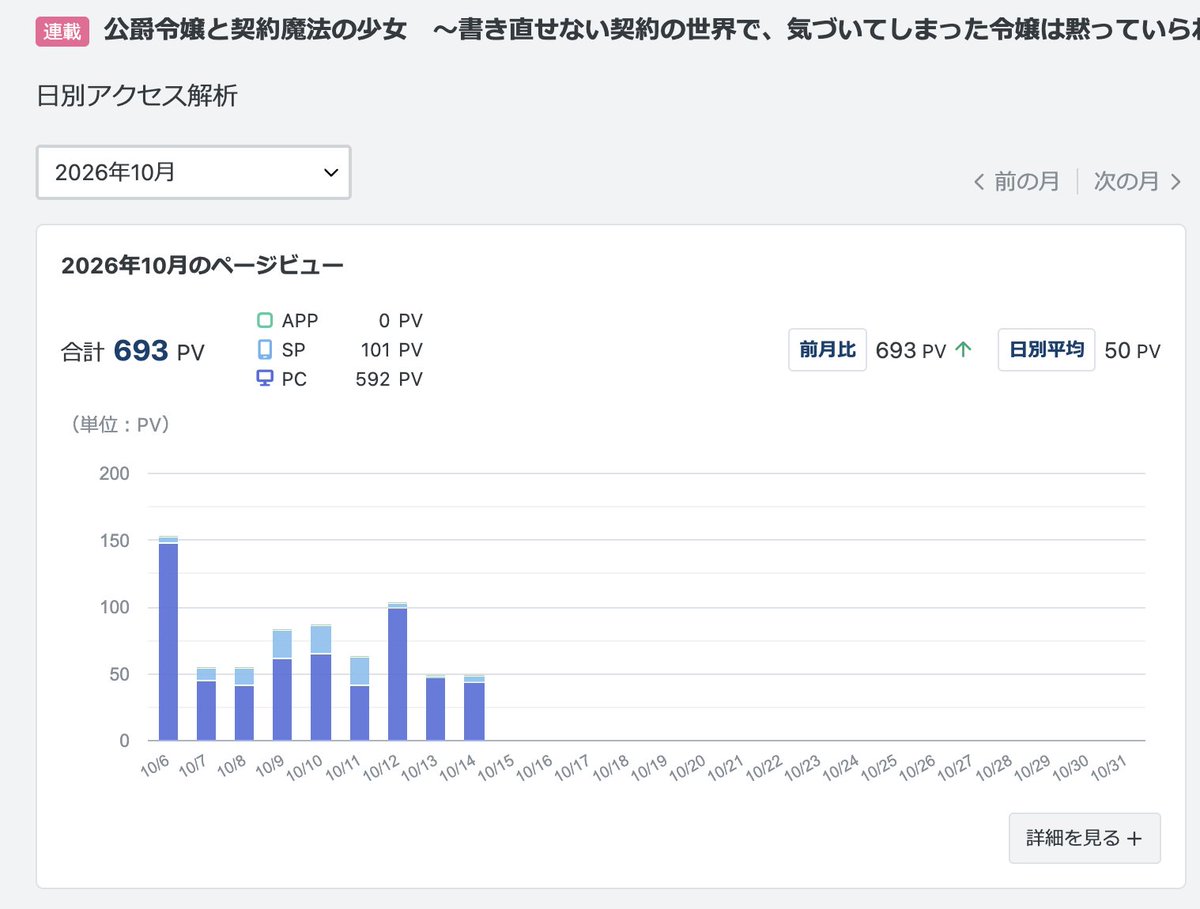Click the 10/10 bar in the chart
This screenshot has height=909, width=1200.
321,683
